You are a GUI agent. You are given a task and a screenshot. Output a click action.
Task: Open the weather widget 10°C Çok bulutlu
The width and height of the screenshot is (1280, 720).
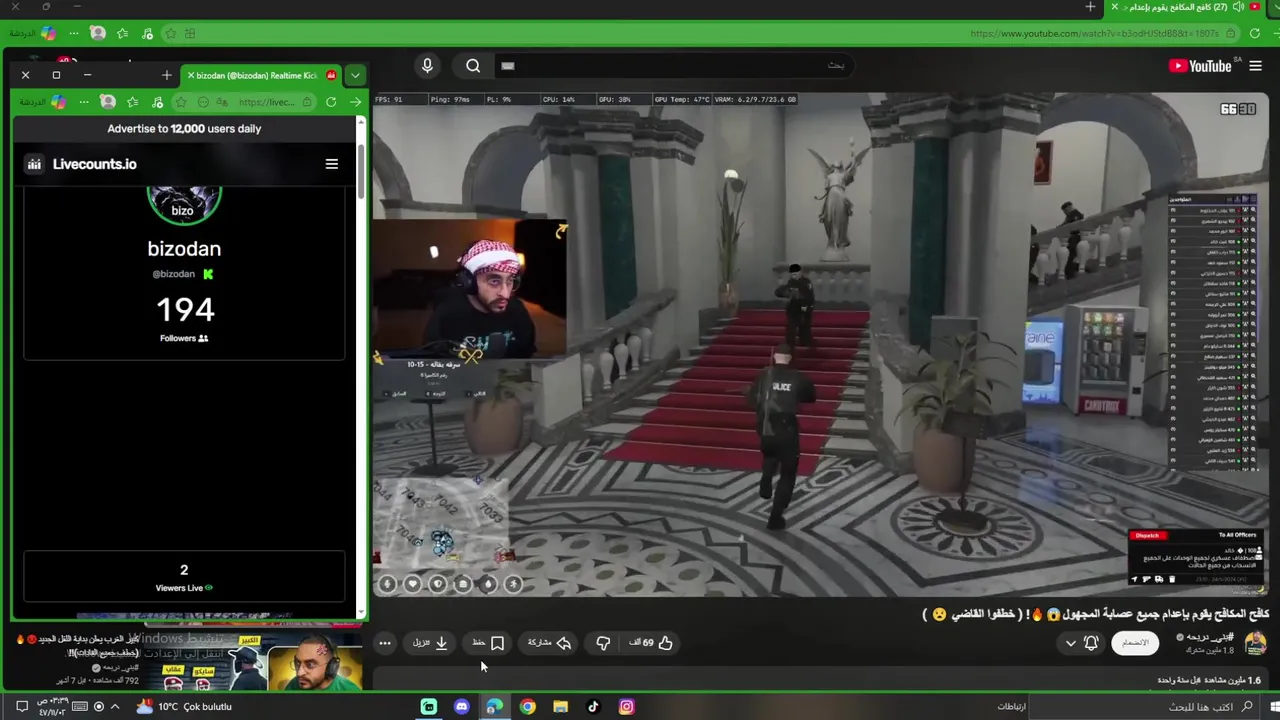(184, 707)
